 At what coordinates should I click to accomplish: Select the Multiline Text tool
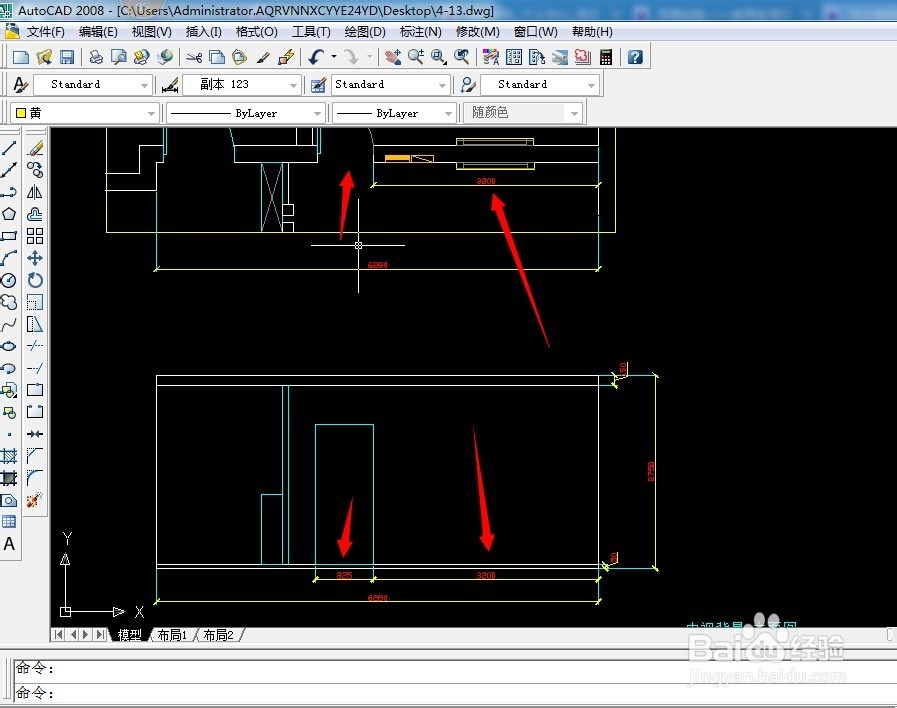[9, 543]
